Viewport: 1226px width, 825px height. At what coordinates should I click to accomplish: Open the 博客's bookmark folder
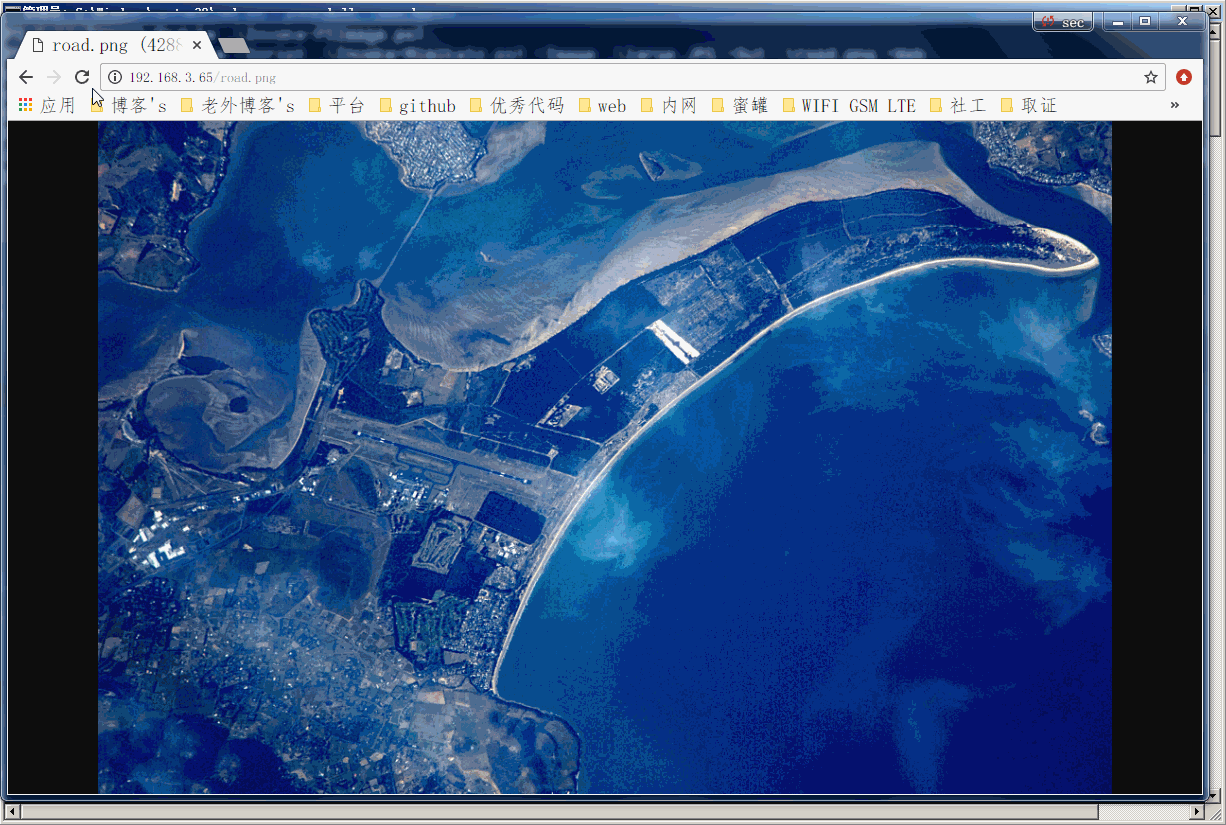129,105
